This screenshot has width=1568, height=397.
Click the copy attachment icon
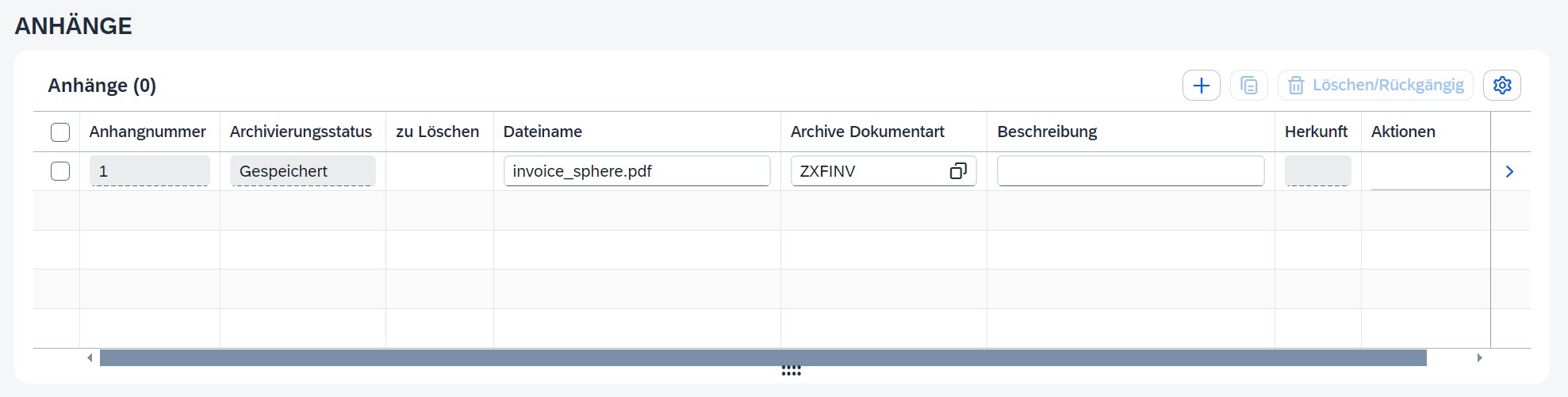[1249, 86]
